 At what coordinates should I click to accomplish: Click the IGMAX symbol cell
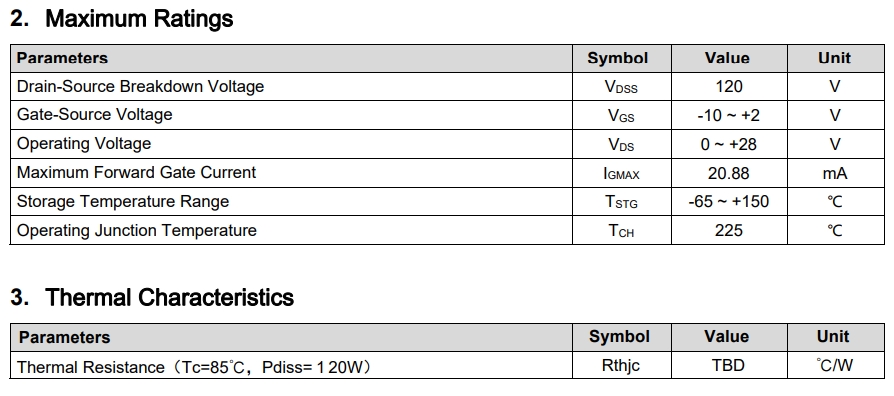tap(621, 173)
